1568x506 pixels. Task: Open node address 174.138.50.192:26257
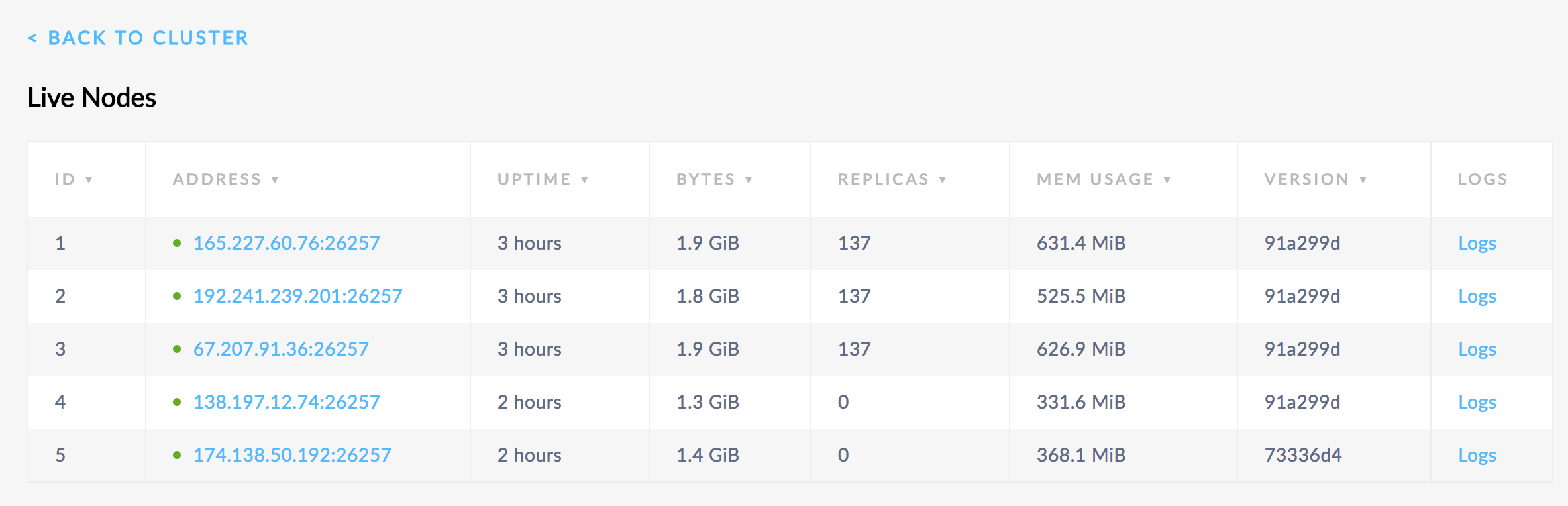(x=292, y=455)
